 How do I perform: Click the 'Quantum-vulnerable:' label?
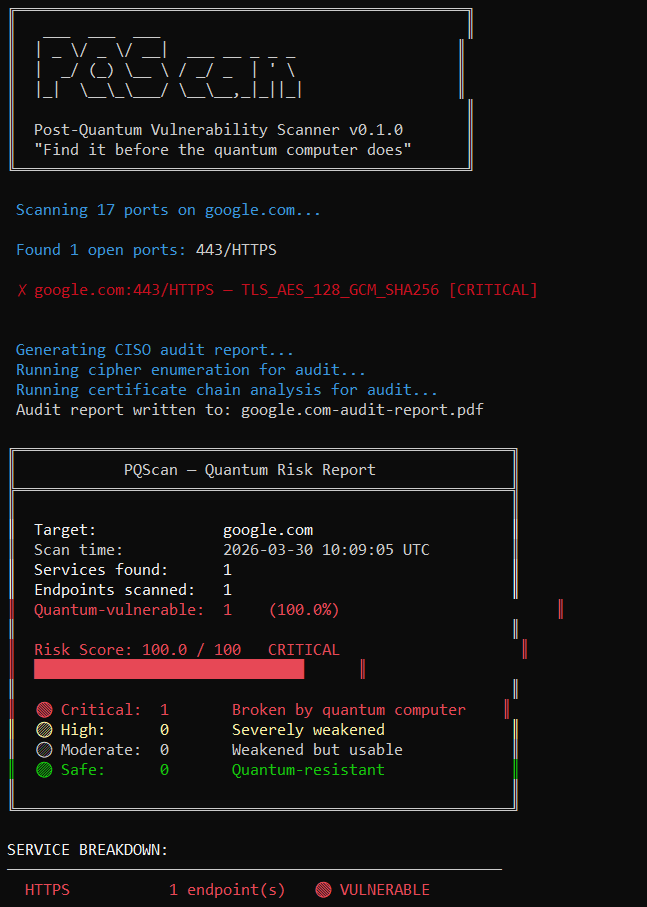[119, 610]
